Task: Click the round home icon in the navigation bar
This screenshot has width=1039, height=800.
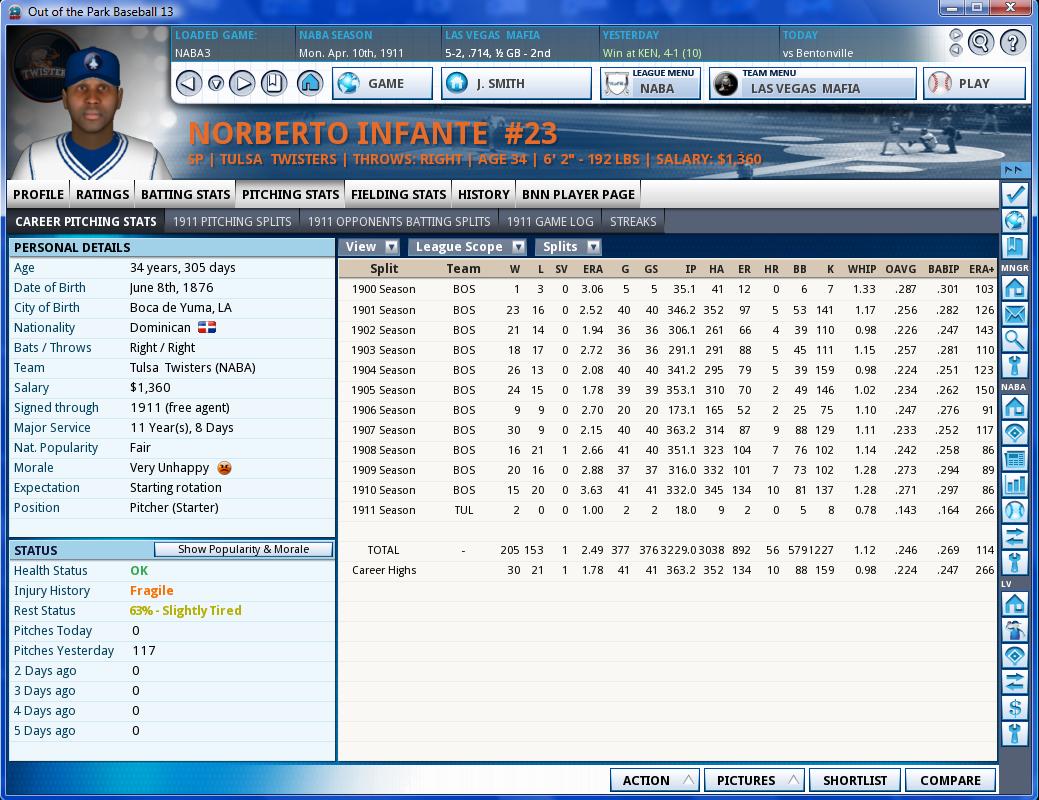Action: (x=309, y=84)
